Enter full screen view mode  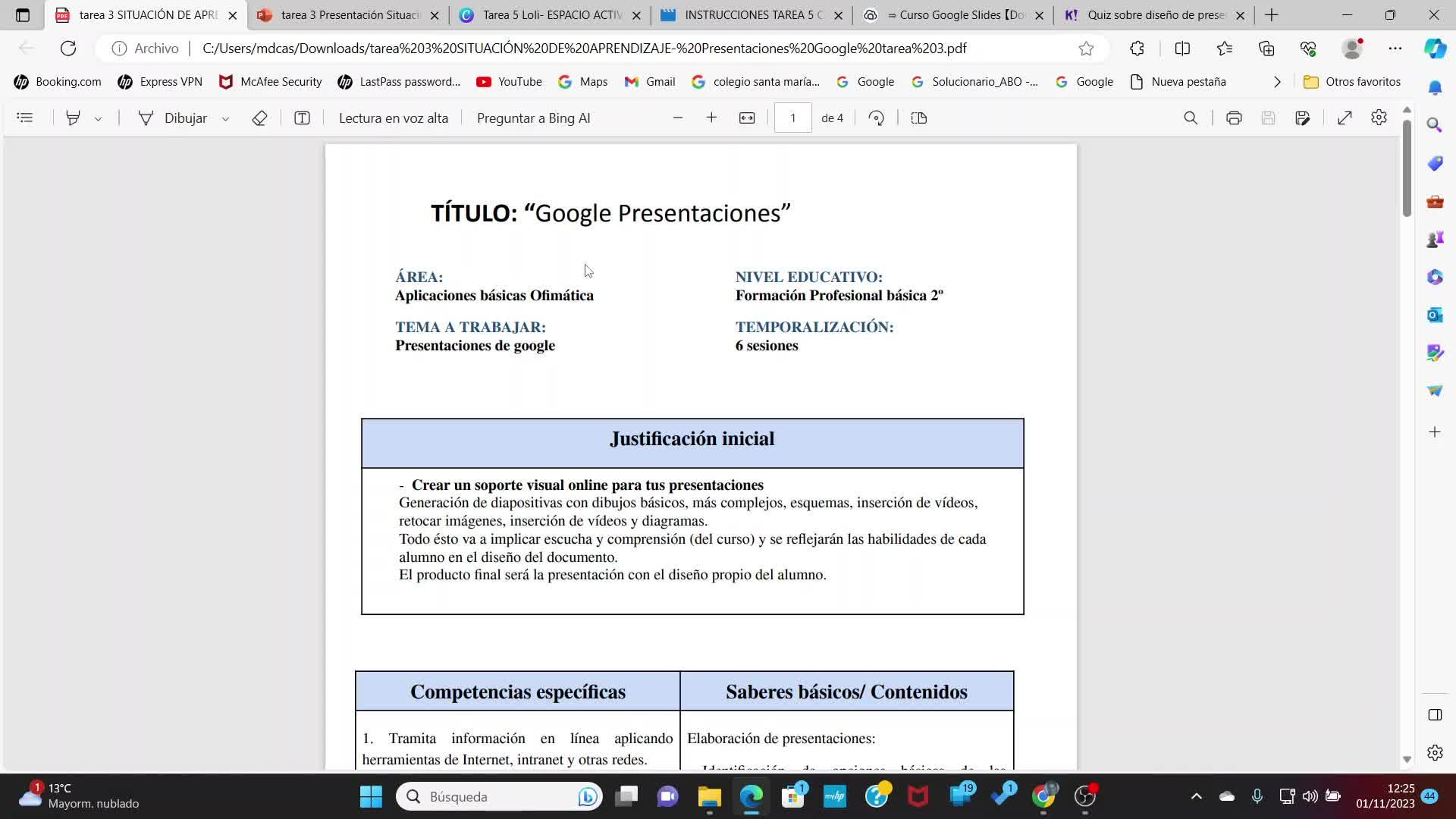click(1345, 118)
